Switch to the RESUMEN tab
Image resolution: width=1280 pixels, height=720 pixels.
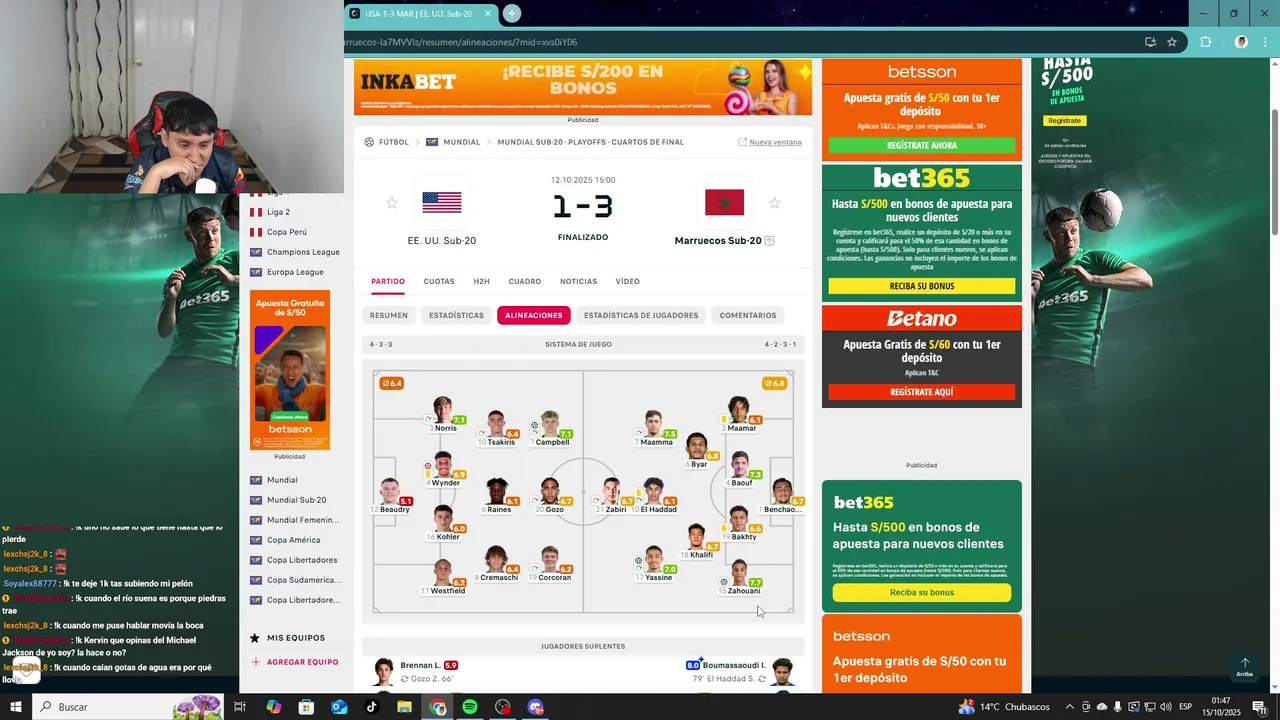pos(388,315)
